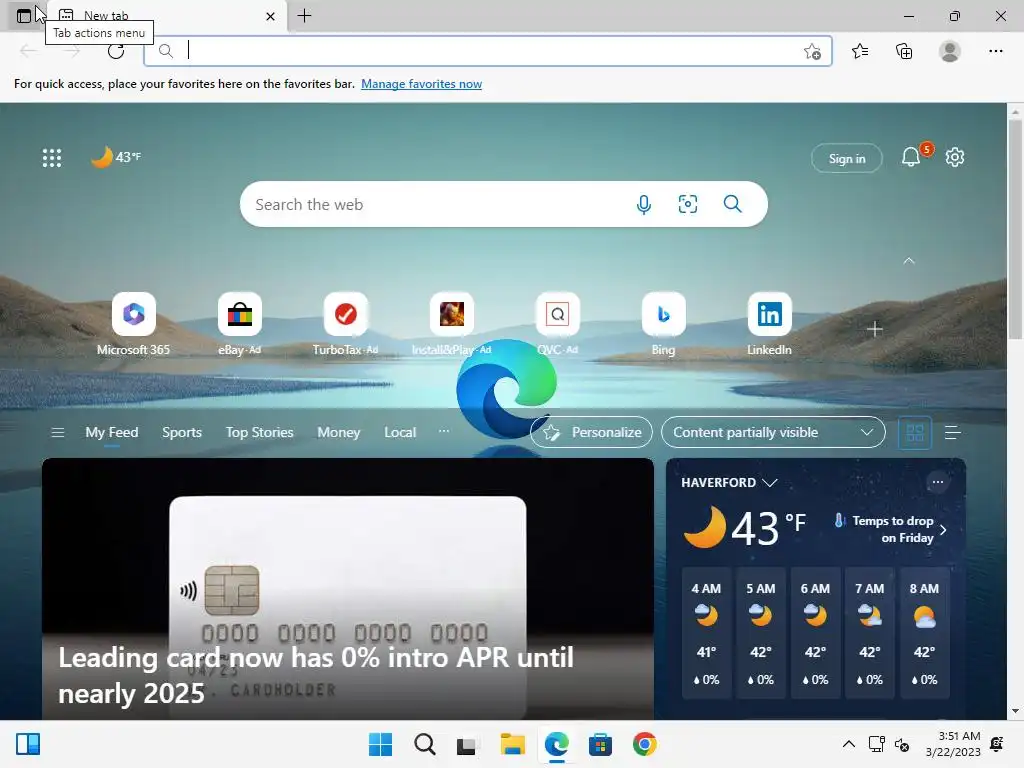Select the My Feed tab
Viewport: 1024px width, 768px height.
click(x=112, y=432)
